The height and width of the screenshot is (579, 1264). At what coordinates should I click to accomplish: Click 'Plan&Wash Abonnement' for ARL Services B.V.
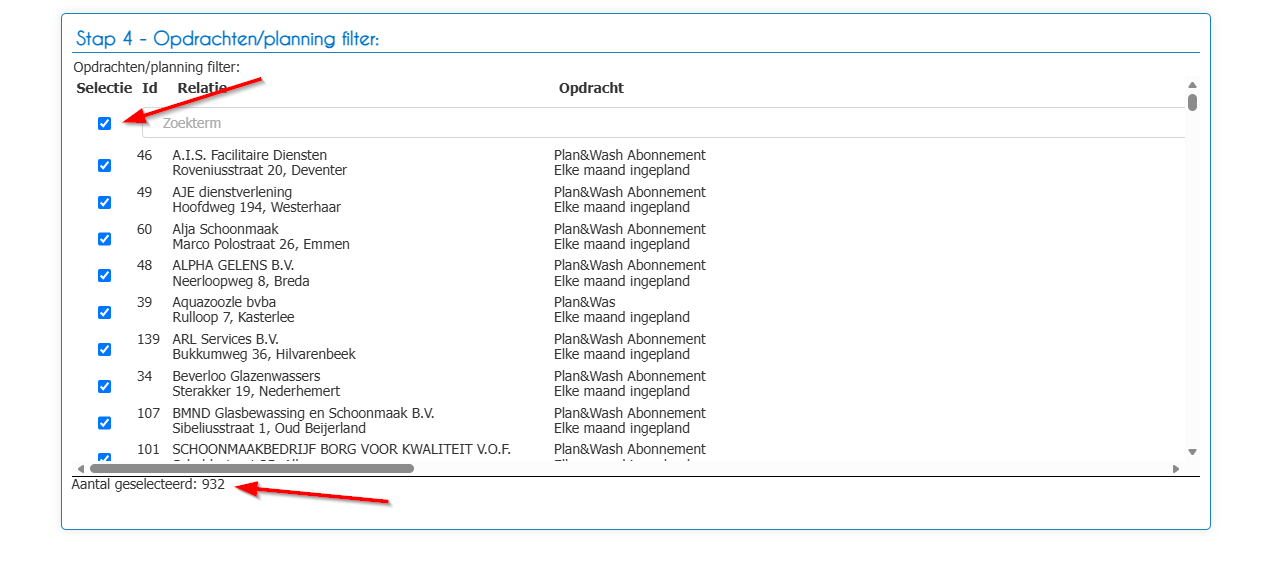(x=630, y=339)
